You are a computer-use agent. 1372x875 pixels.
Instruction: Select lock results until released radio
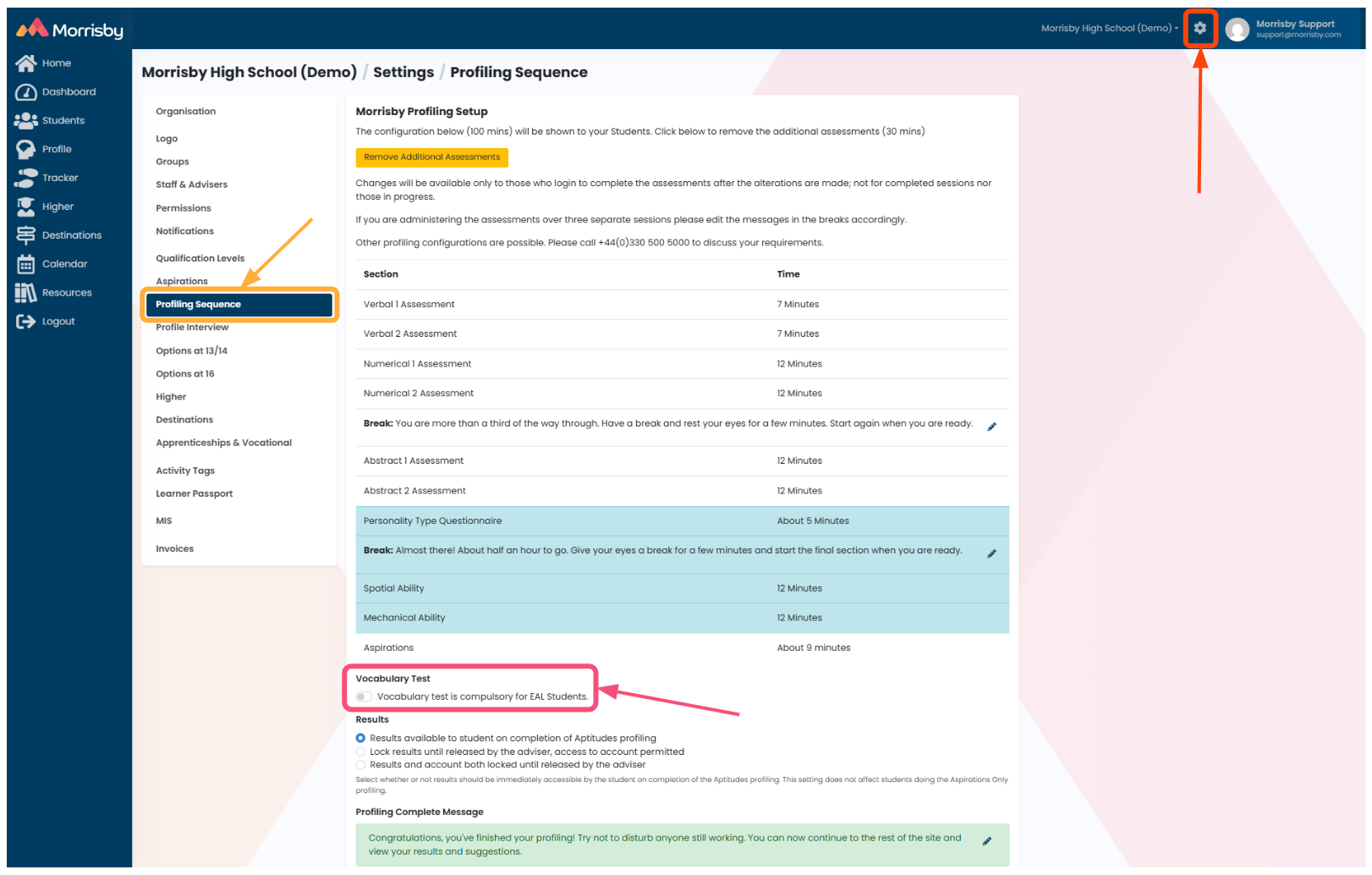tap(360, 752)
